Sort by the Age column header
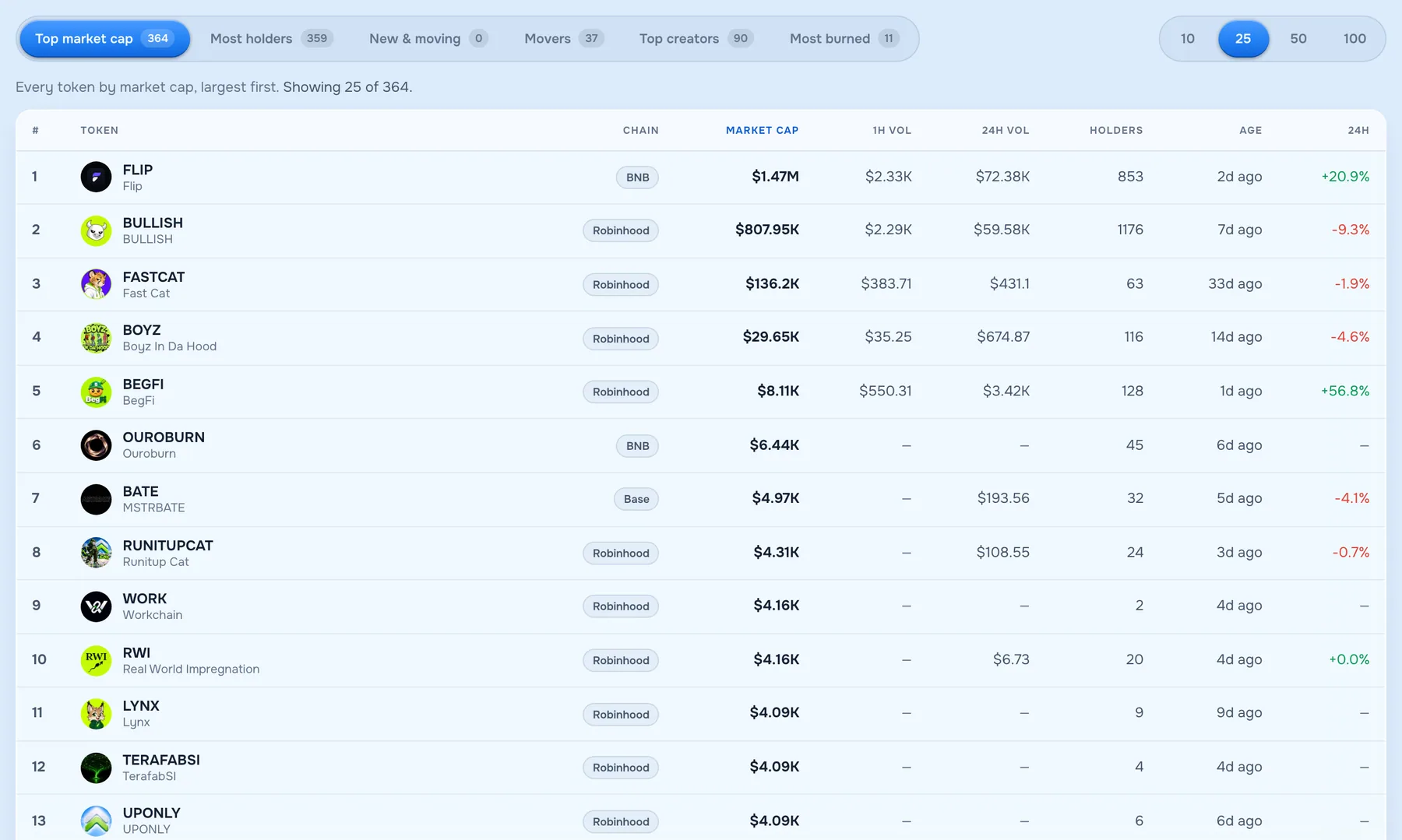The height and width of the screenshot is (840, 1402). (x=1250, y=130)
